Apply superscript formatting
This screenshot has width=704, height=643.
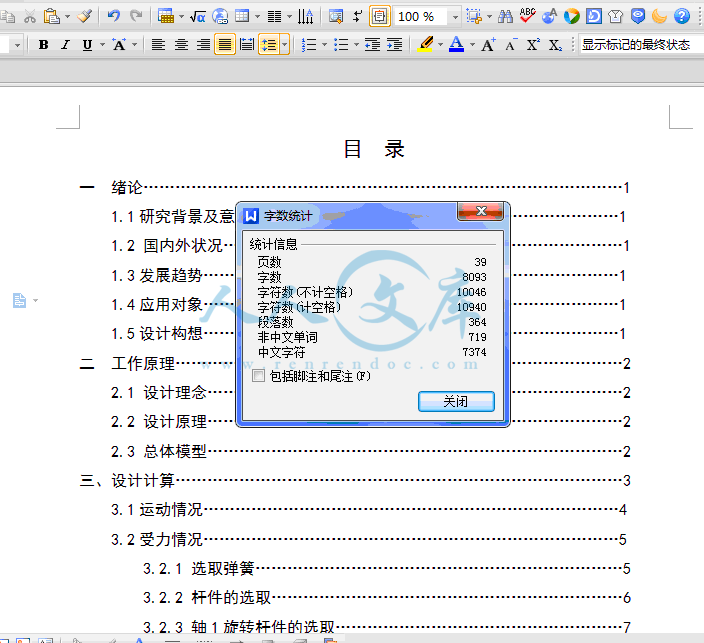pos(533,45)
